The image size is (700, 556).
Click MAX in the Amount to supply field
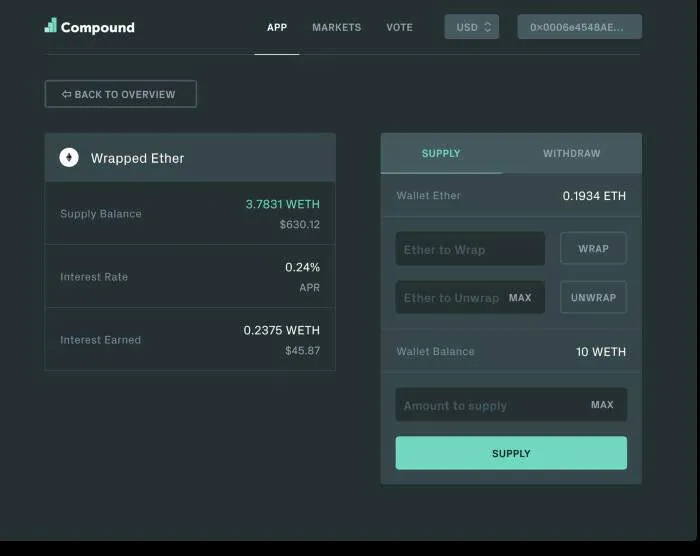coord(602,405)
